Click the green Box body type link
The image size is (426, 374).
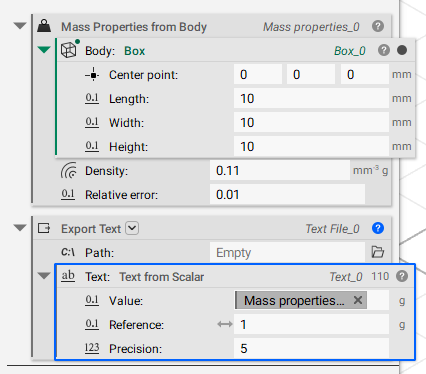135,51
